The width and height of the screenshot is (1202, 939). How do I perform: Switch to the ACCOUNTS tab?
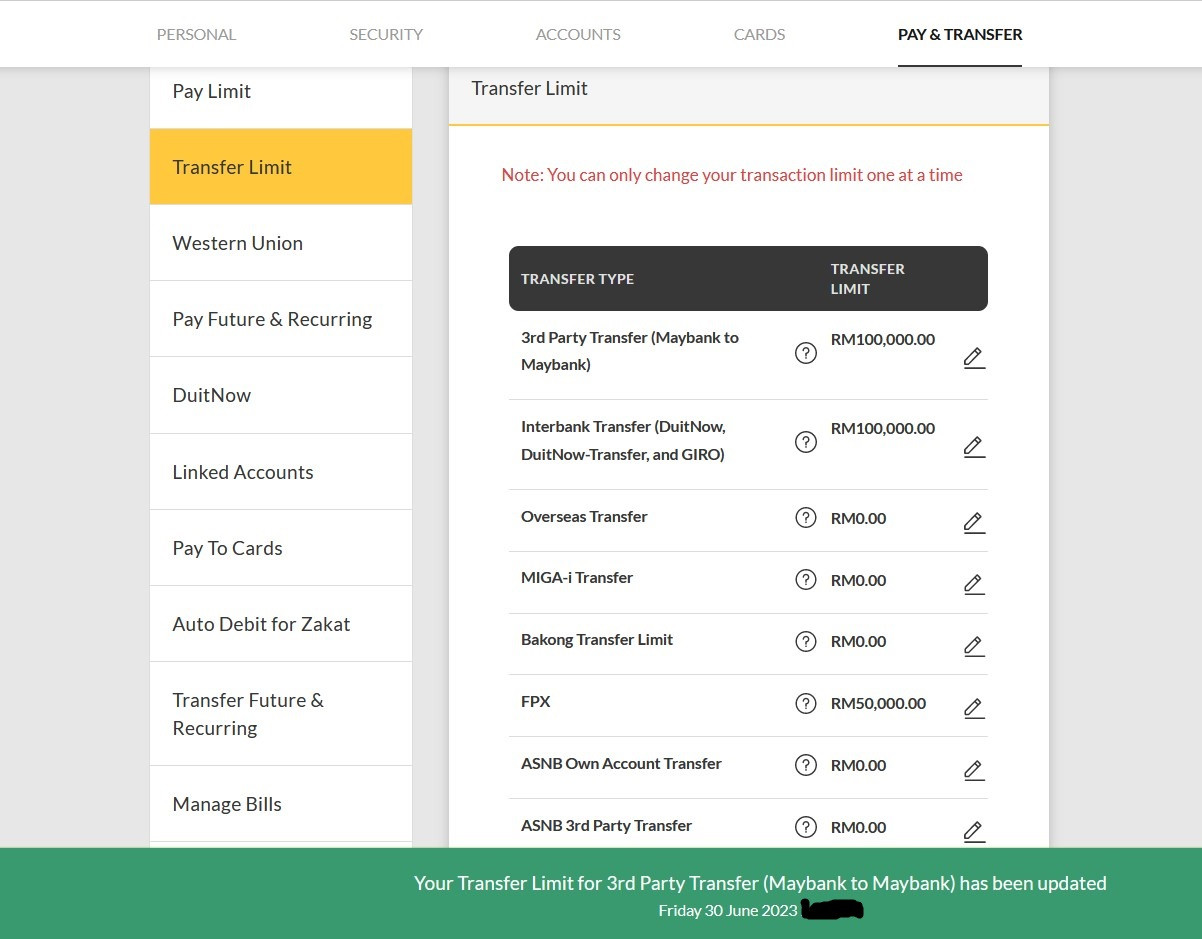578,34
